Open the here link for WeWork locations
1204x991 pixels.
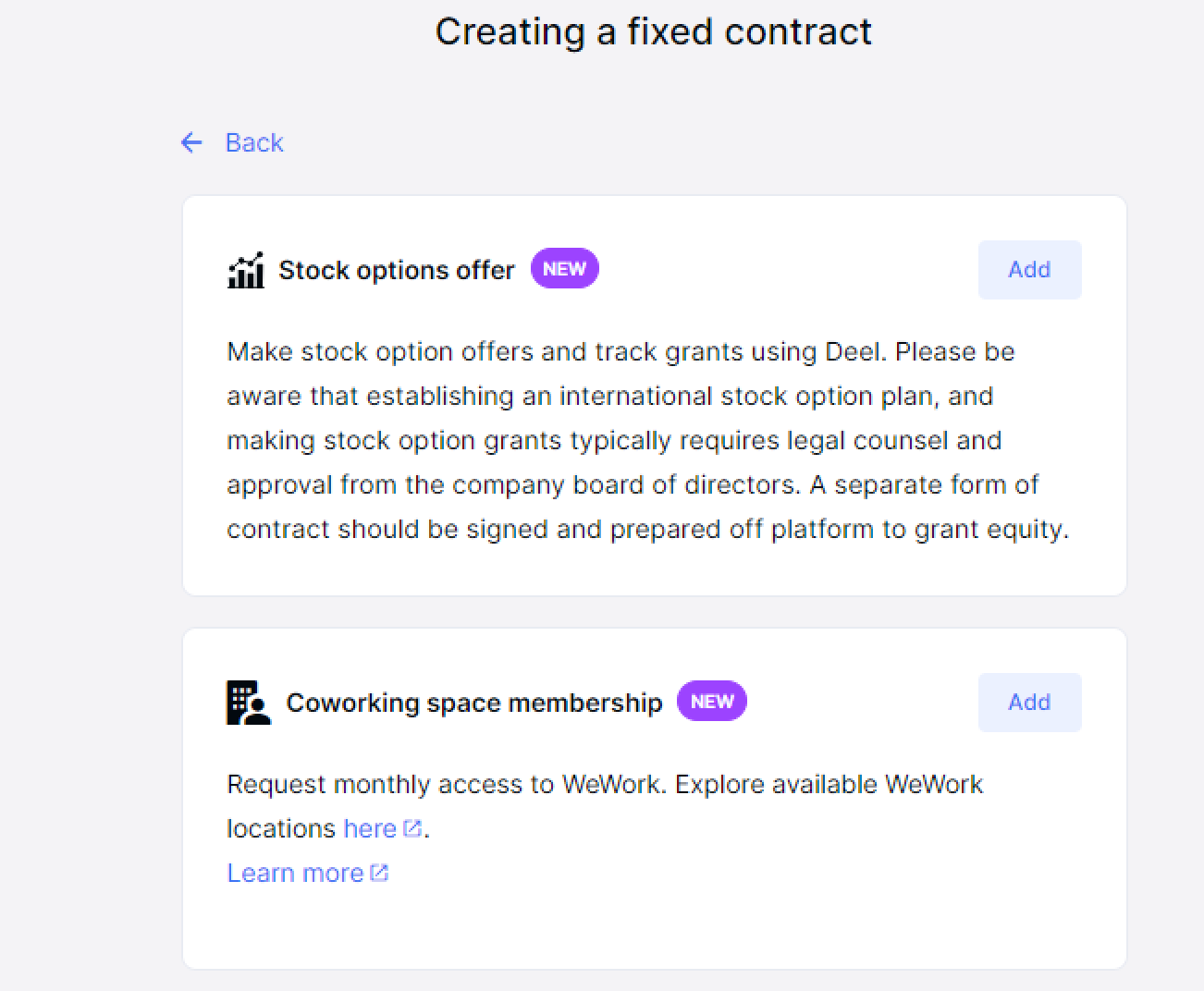coord(369,828)
